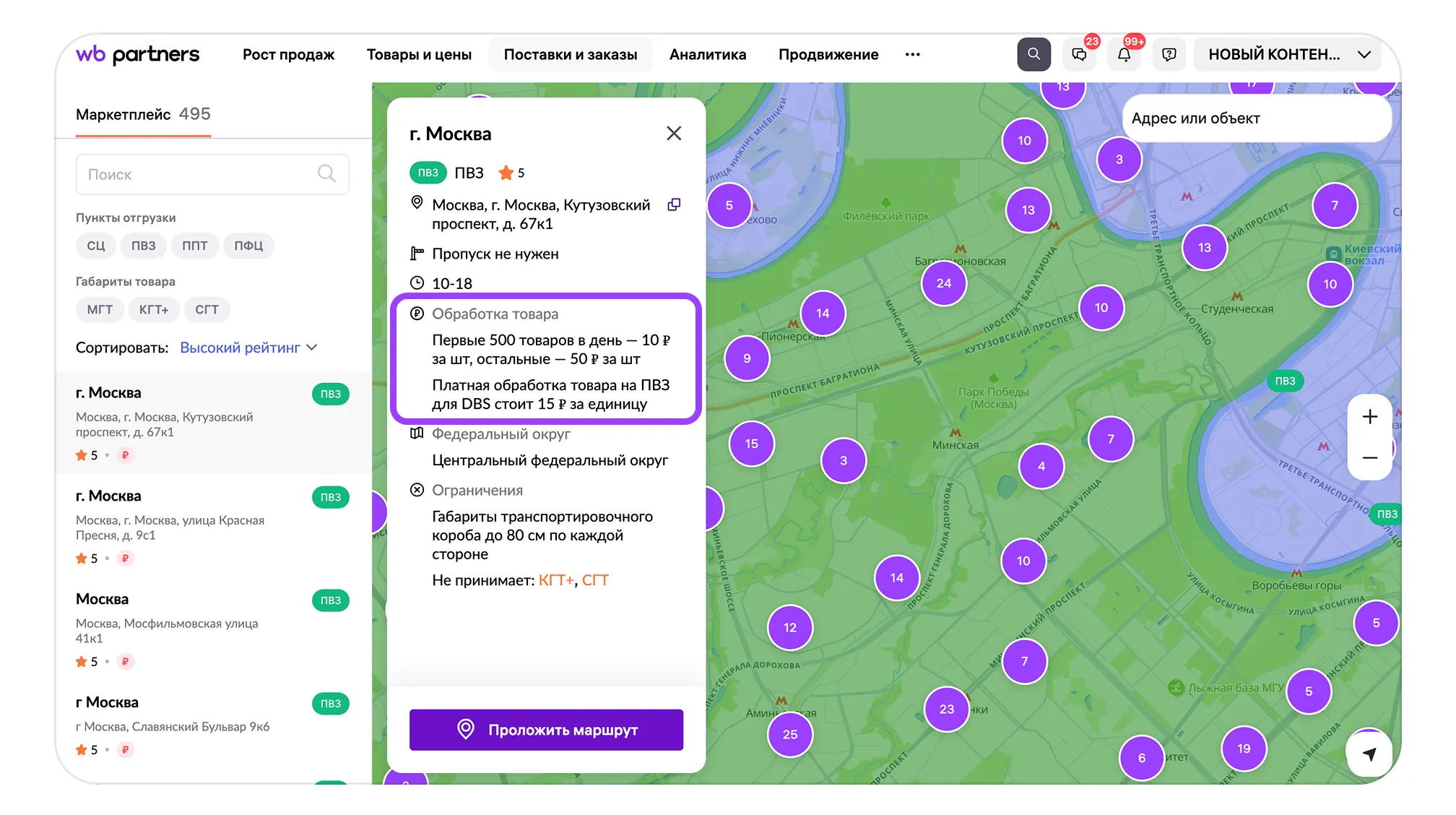
Task: Select the Мосфильмовская улица 41к1 list item
Action: click(213, 629)
